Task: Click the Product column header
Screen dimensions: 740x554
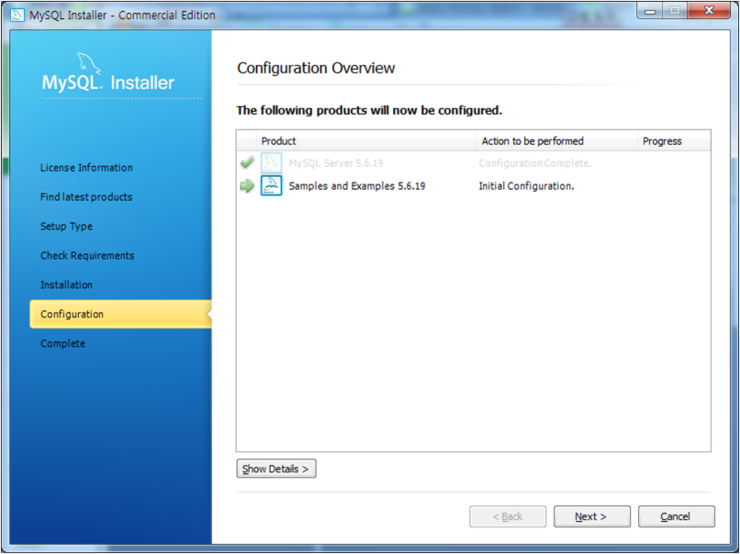Action: coord(366,141)
